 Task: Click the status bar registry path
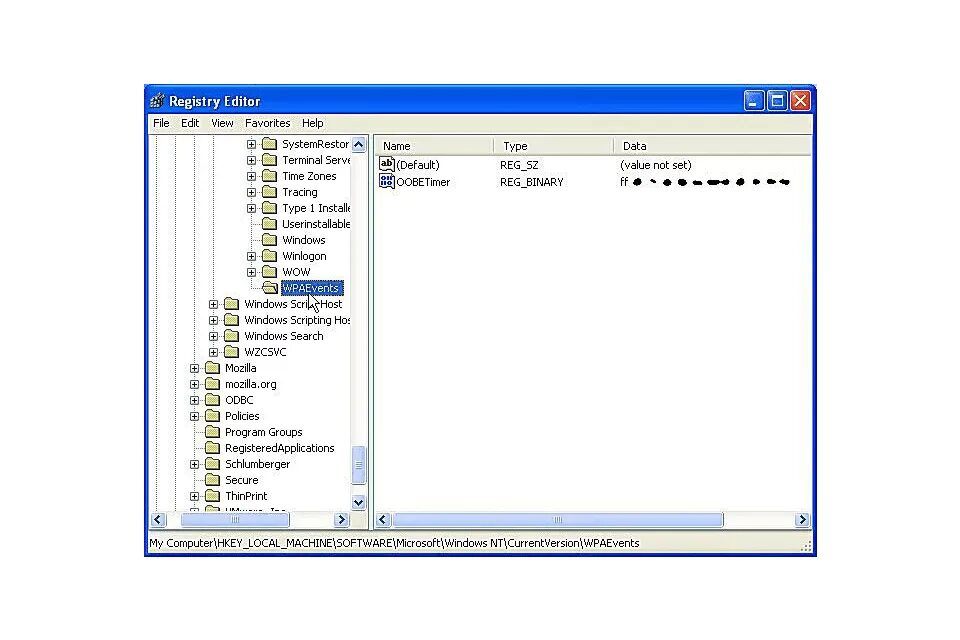394,543
